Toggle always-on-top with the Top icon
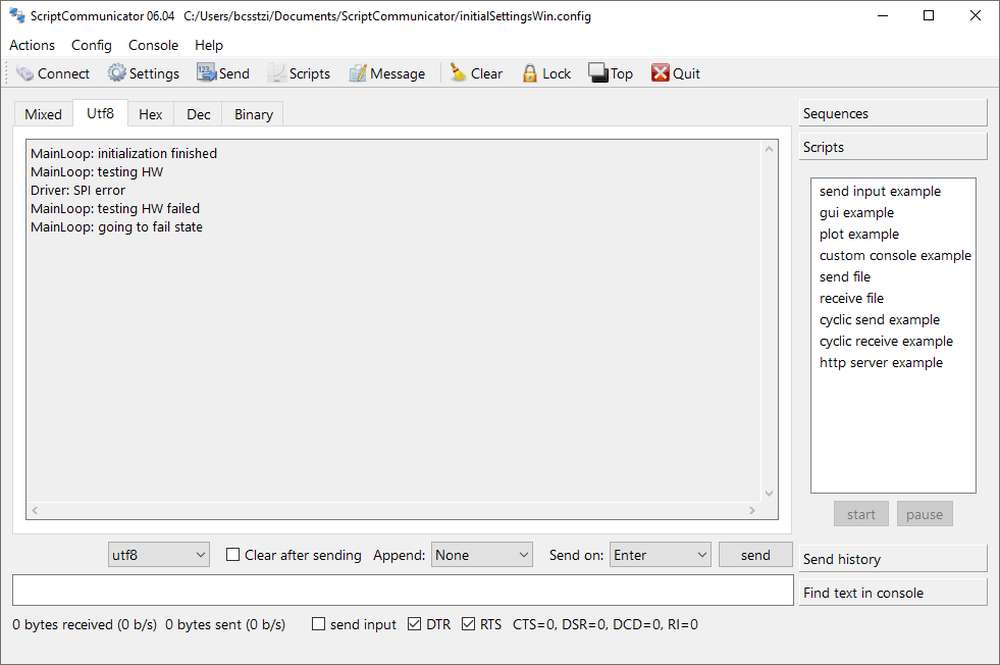 (598, 73)
